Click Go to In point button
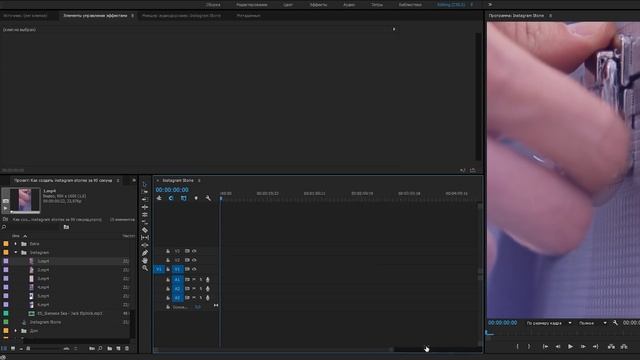 [545, 347]
